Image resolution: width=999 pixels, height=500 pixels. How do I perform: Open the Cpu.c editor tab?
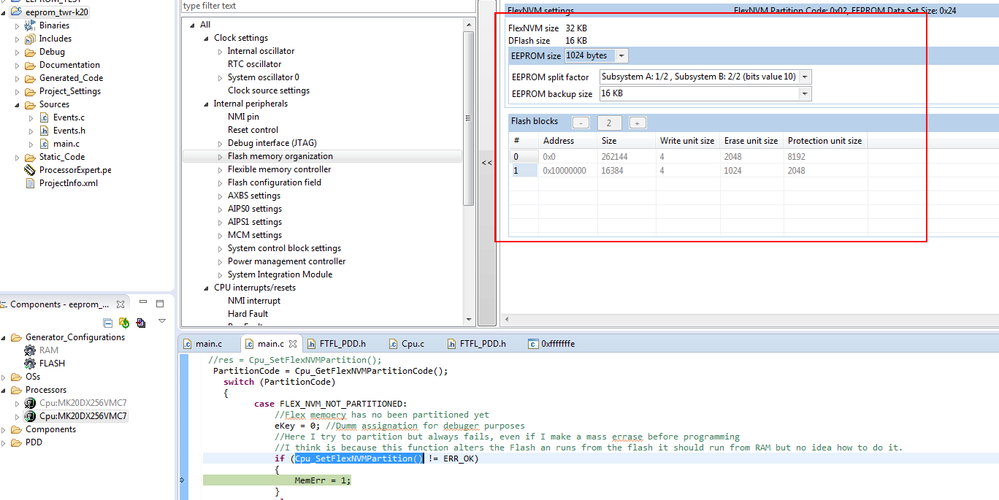406,343
